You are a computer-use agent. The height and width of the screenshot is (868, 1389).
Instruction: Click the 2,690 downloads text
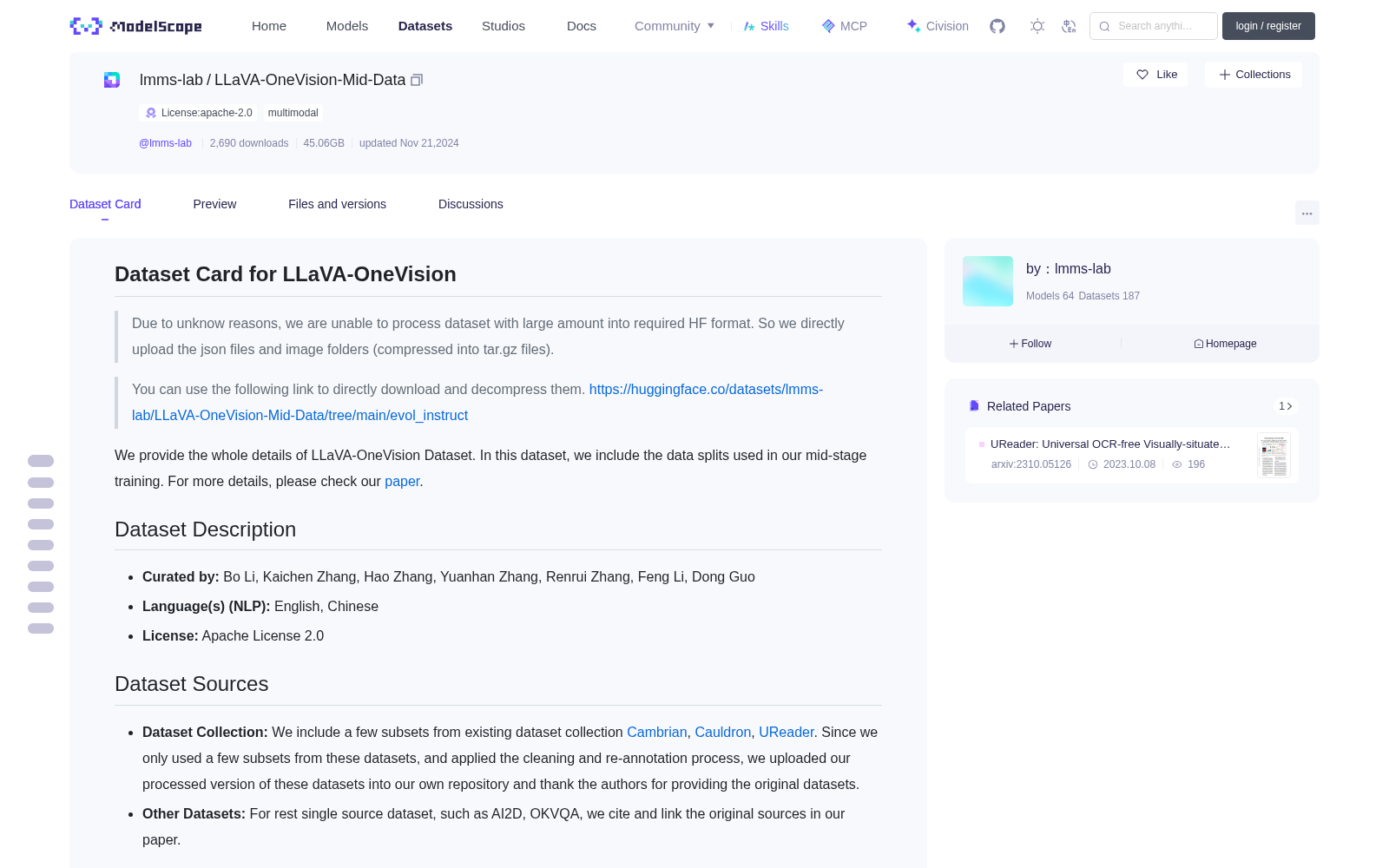pyautogui.click(x=249, y=143)
